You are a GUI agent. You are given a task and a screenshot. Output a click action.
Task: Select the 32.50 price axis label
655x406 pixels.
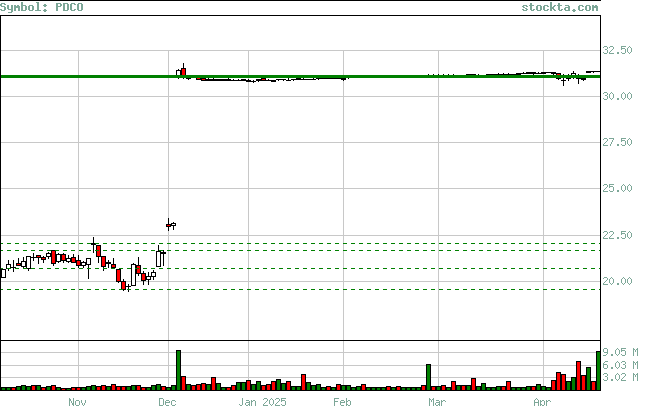[x=617, y=50]
